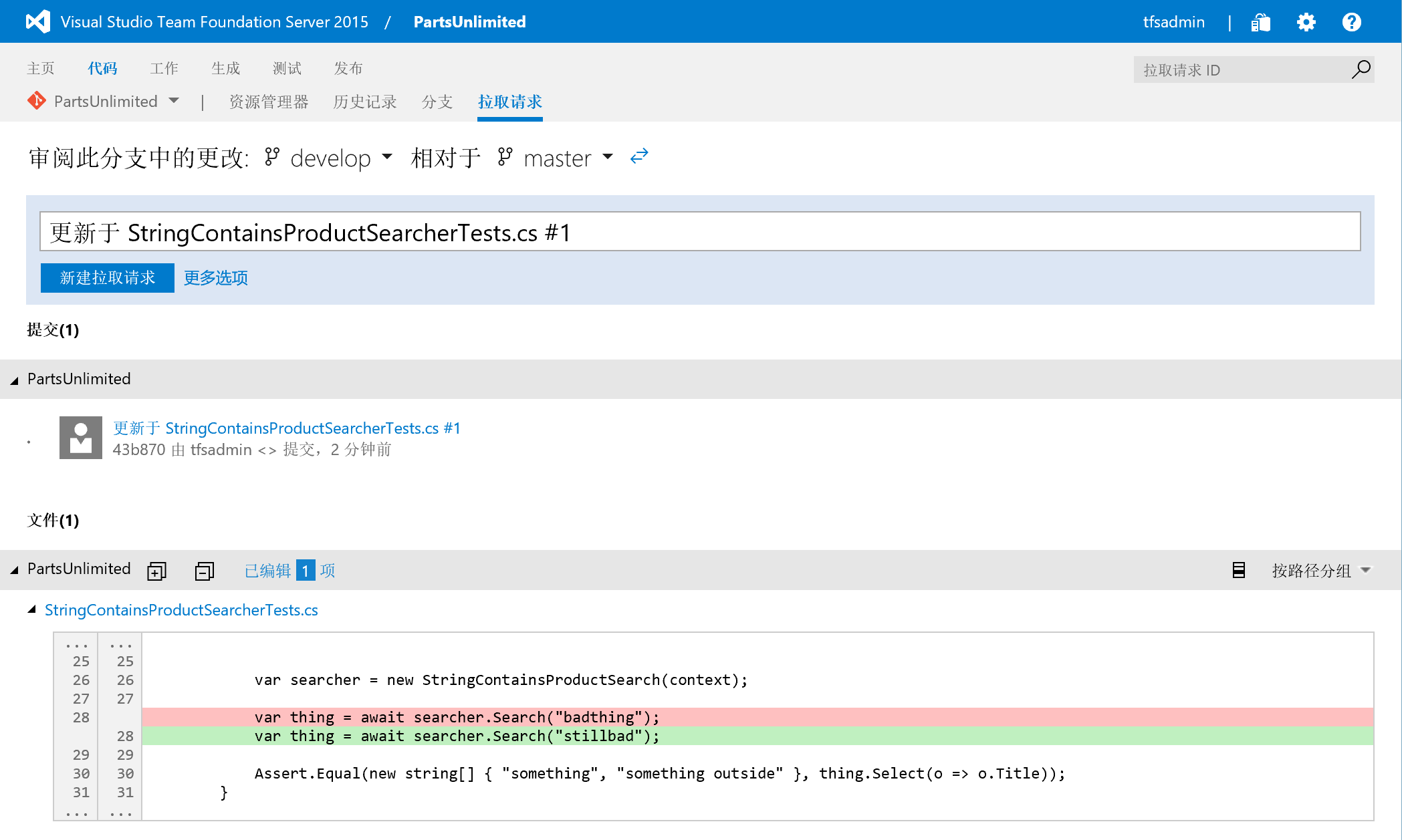Open the develop source branch dropdown
The width and height of the screenshot is (1402, 840).
click(x=387, y=157)
